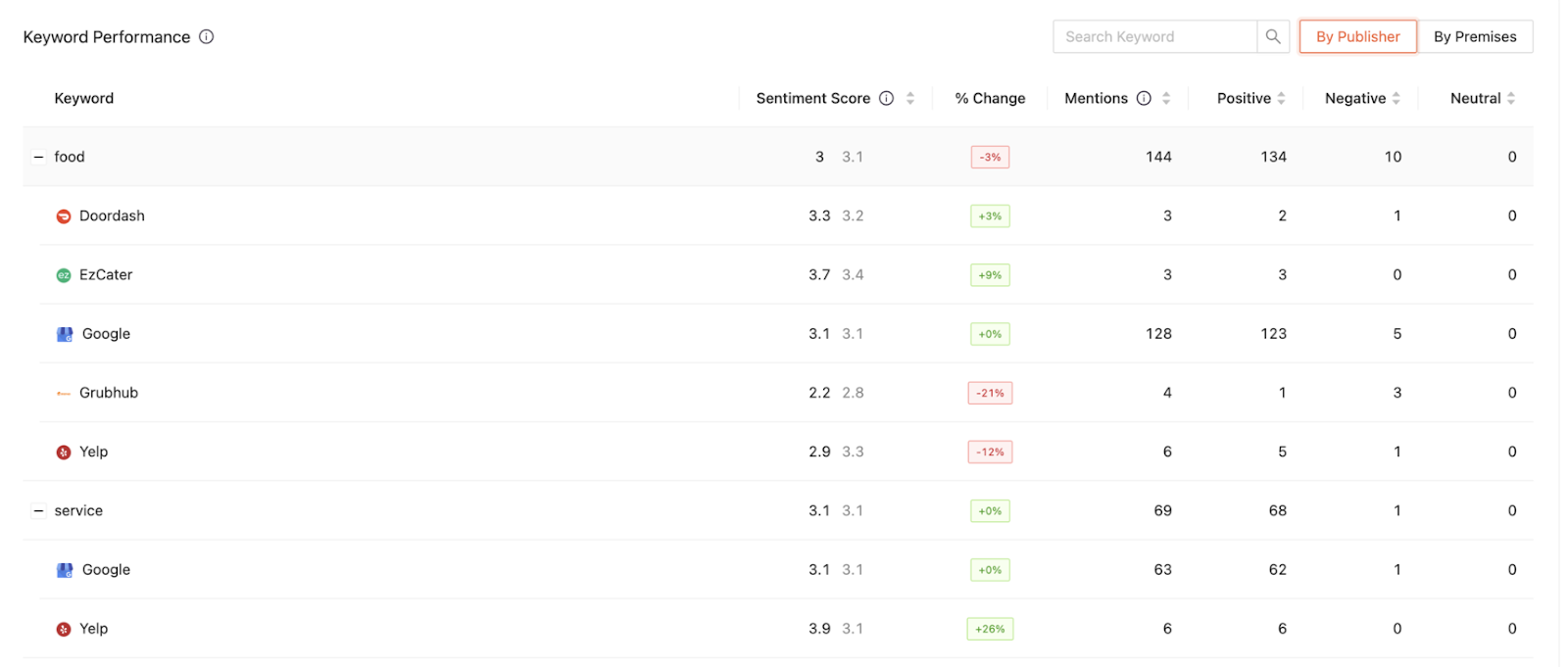Switch to By Premises view
Image resolution: width=1568 pixels, height=667 pixels.
(1475, 37)
